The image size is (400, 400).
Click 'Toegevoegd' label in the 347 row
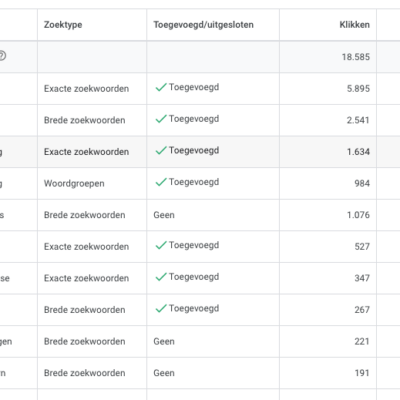click(x=194, y=277)
